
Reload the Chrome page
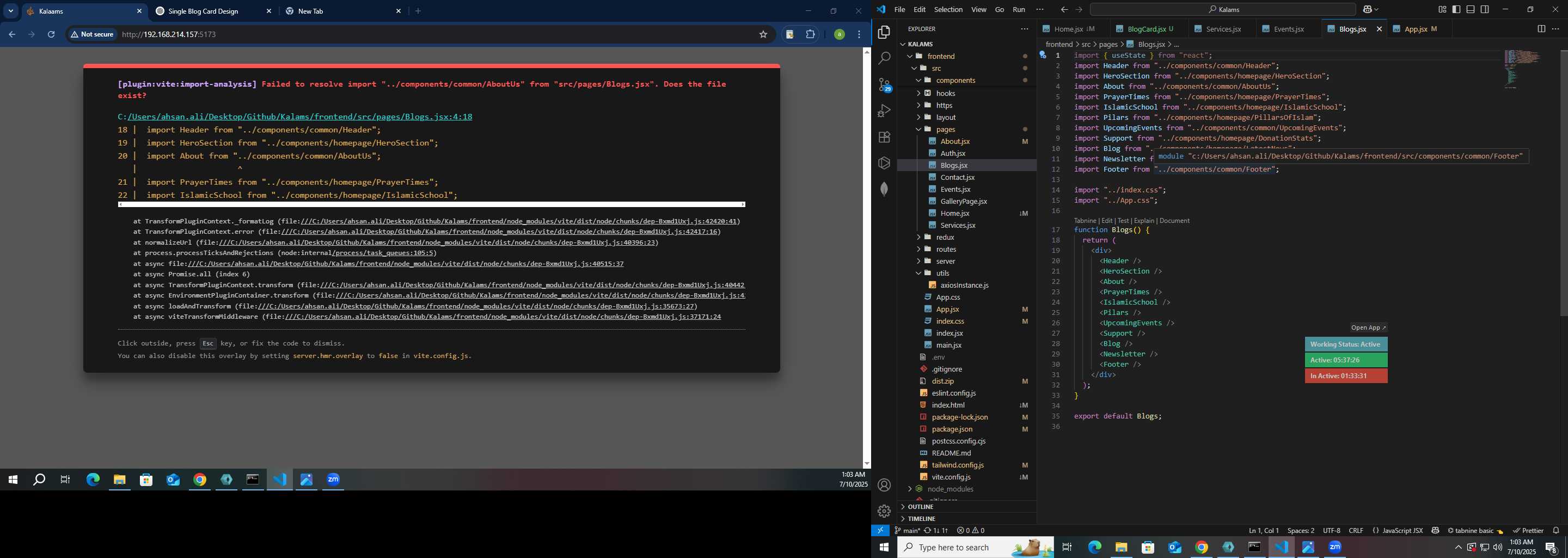coord(51,35)
